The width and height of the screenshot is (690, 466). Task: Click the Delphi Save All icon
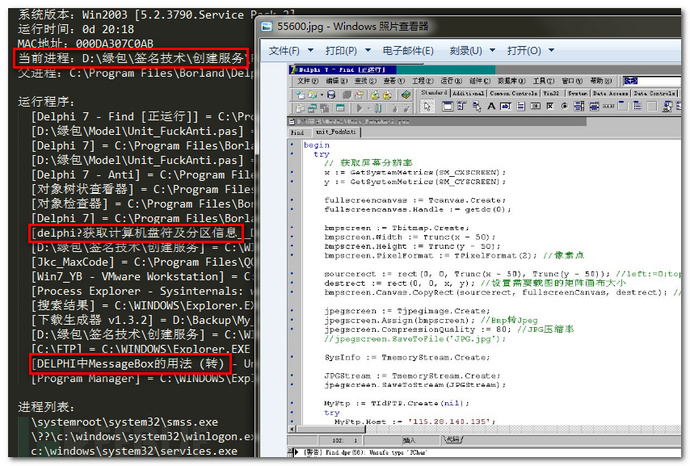(347, 95)
